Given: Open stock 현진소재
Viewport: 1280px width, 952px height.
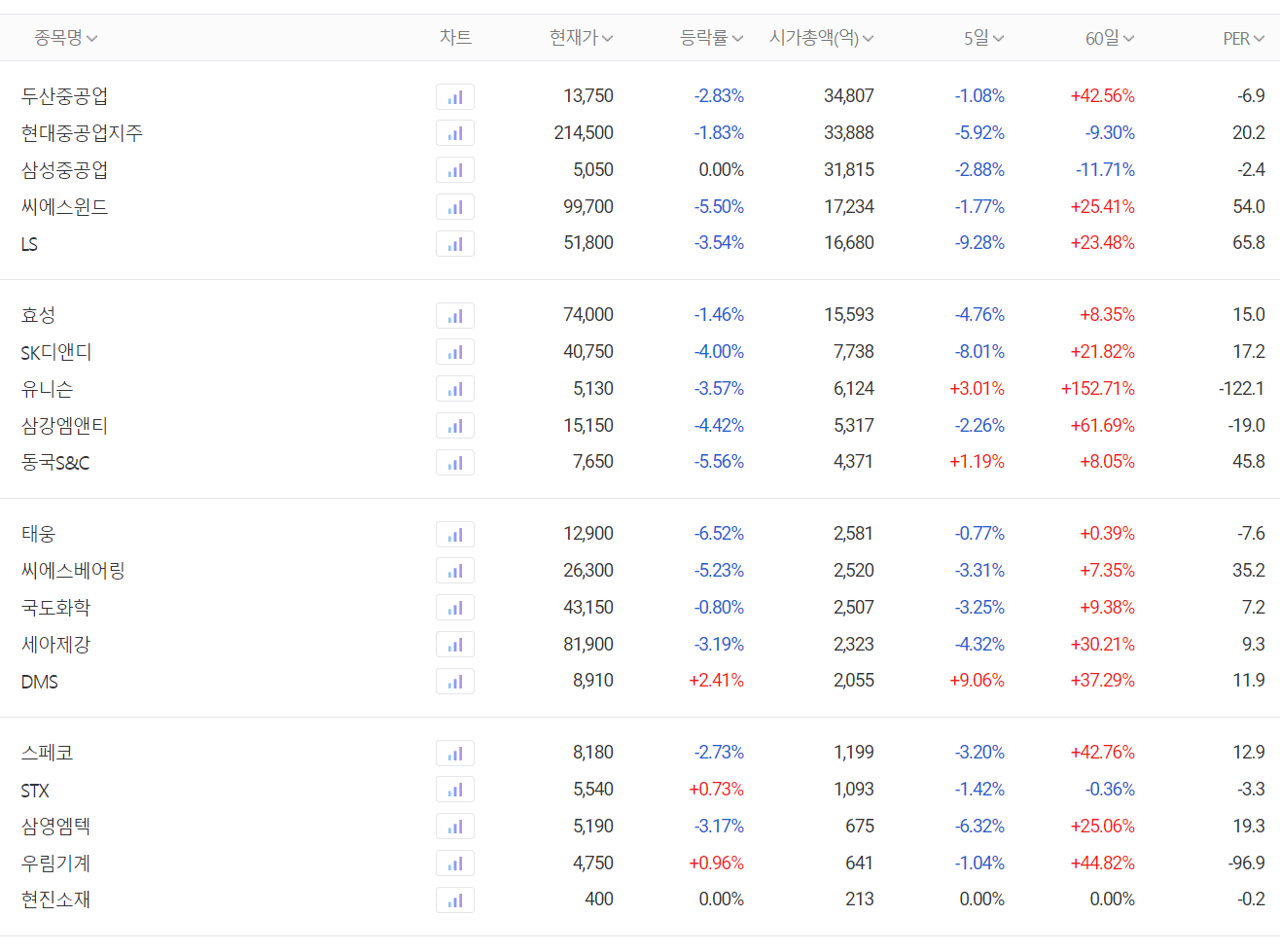Looking at the screenshot, I should point(56,900).
